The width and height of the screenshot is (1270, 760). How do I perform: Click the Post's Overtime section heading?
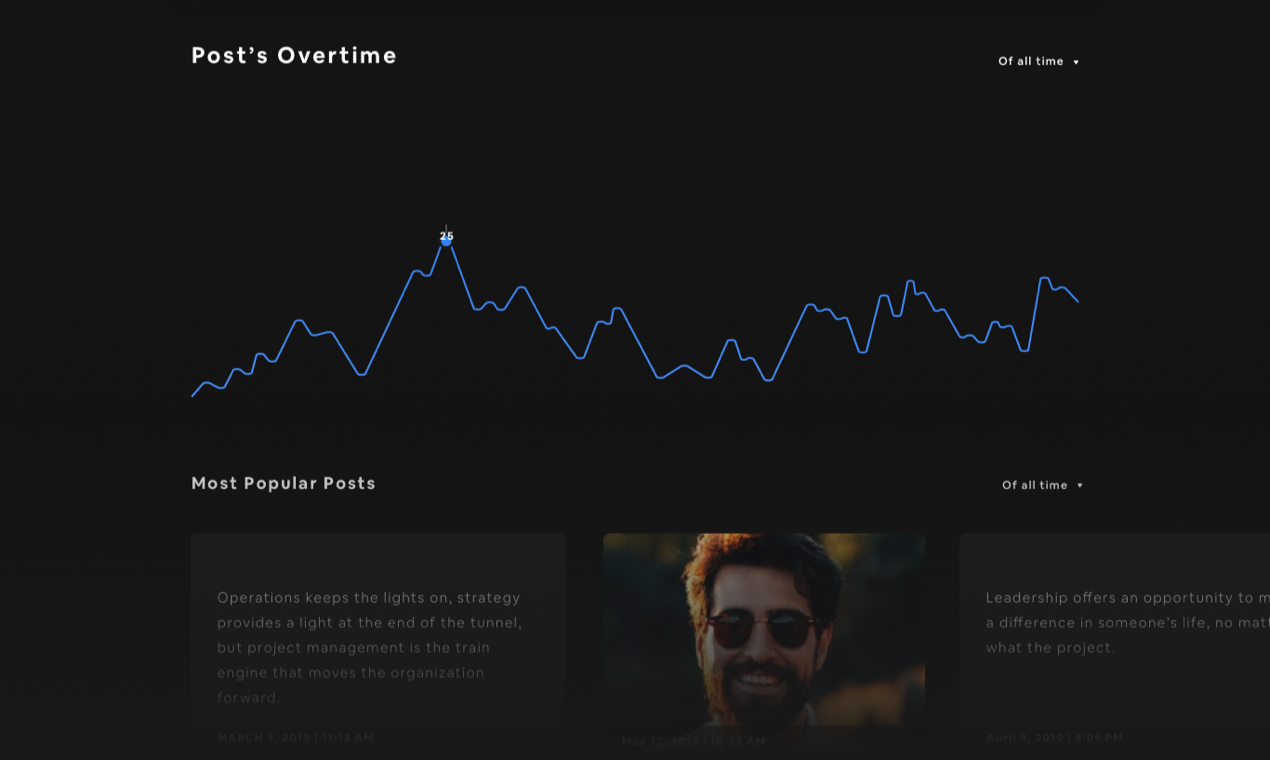pos(293,55)
